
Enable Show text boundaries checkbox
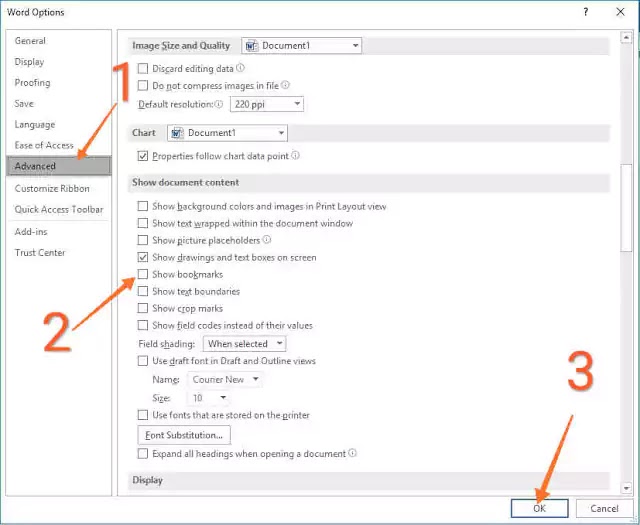click(142, 291)
